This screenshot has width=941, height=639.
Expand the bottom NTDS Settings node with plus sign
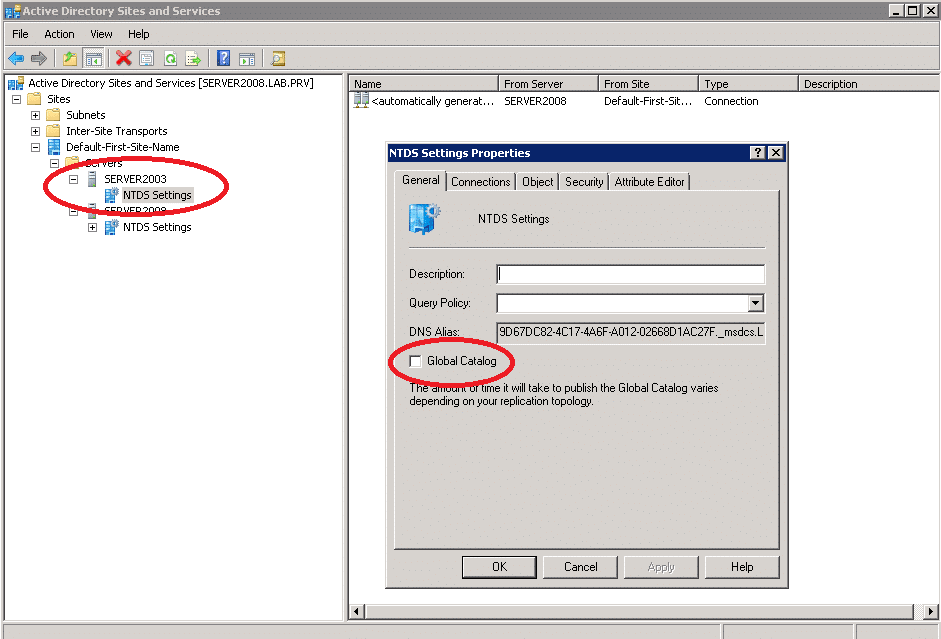coord(92,227)
